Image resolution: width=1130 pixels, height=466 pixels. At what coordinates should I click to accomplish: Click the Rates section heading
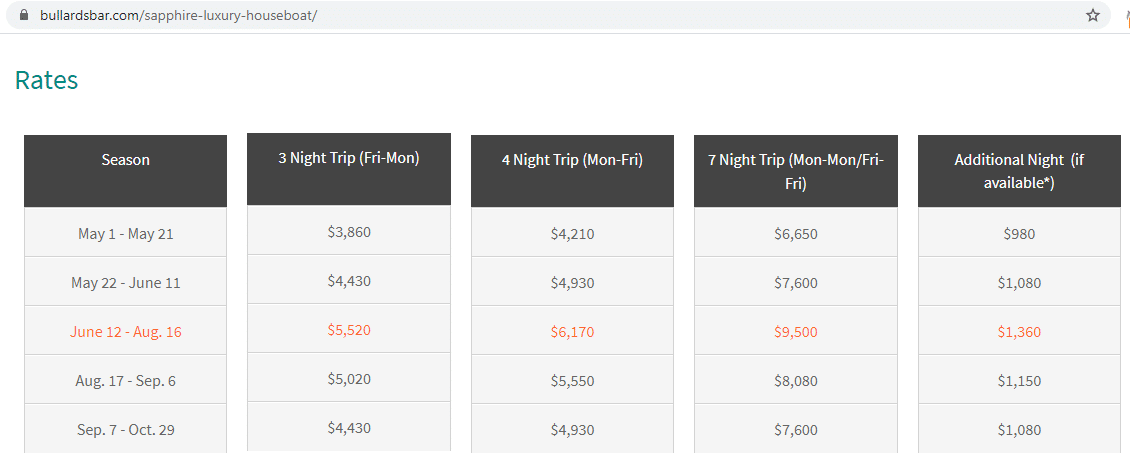[x=46, y=80]
